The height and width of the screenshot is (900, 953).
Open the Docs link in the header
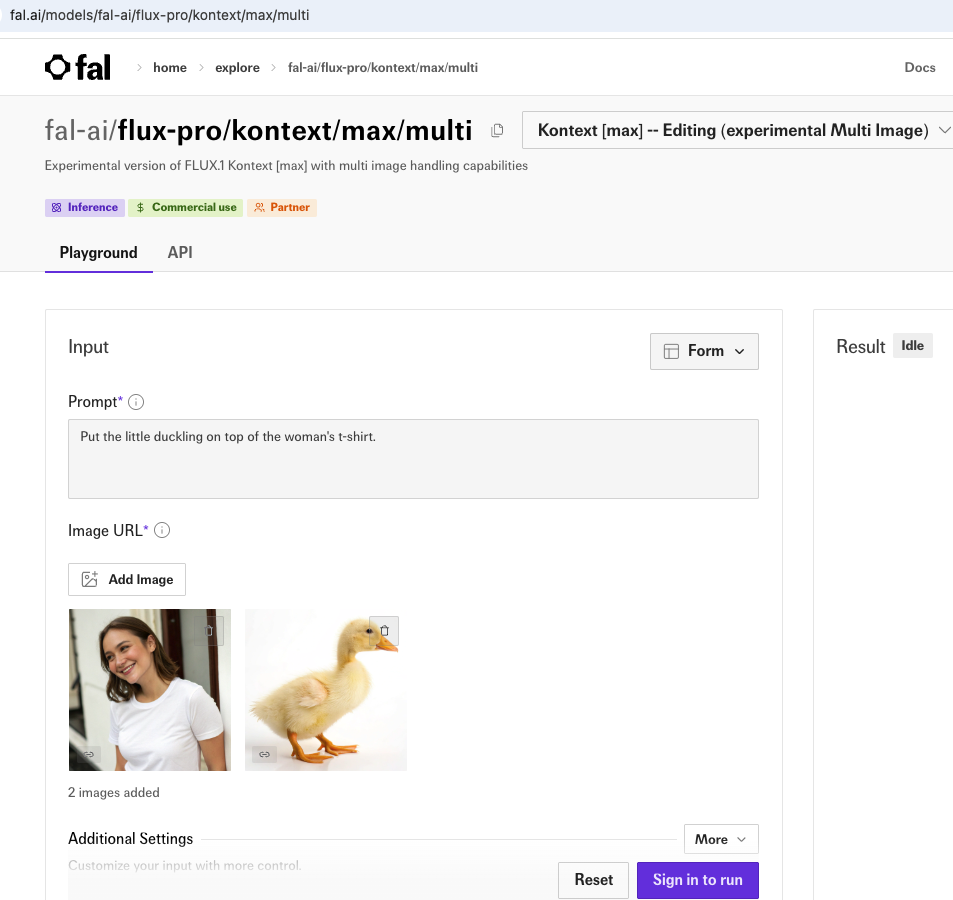pos(919,68)
